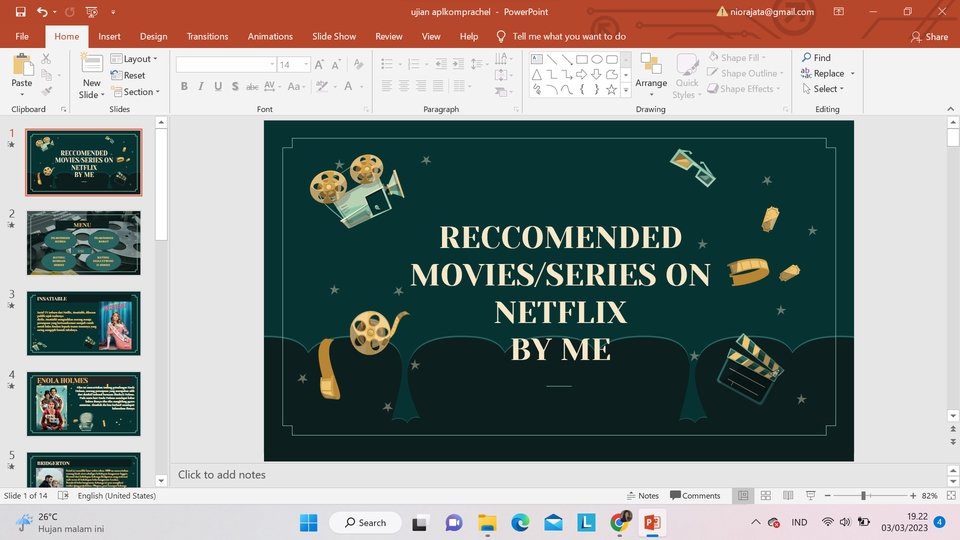Screen dimensions: 960x540
Task: Center the text in Paragraph group
Action: (403, 86)
